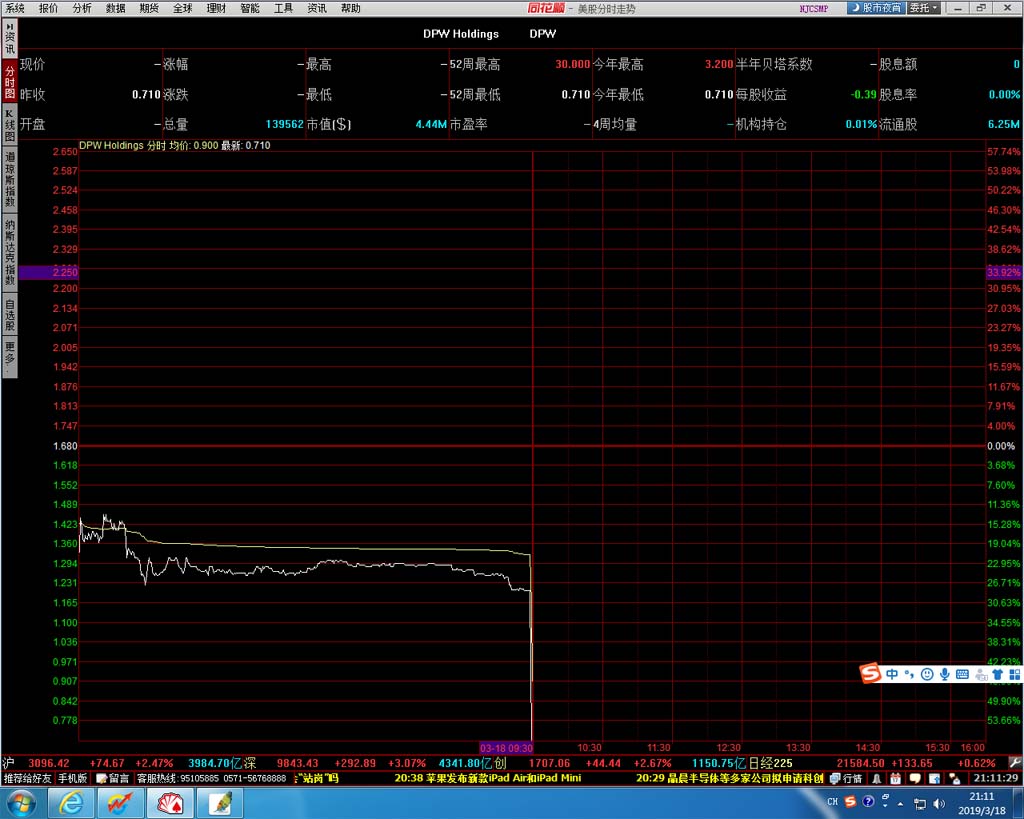Click the 创 index value 1707.06

pyautogui.click(x=549, y=763)
